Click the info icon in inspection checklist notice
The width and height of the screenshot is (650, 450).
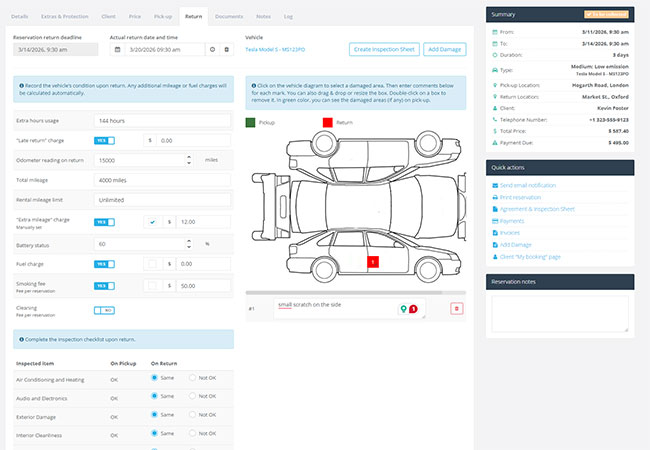point(22,339)
